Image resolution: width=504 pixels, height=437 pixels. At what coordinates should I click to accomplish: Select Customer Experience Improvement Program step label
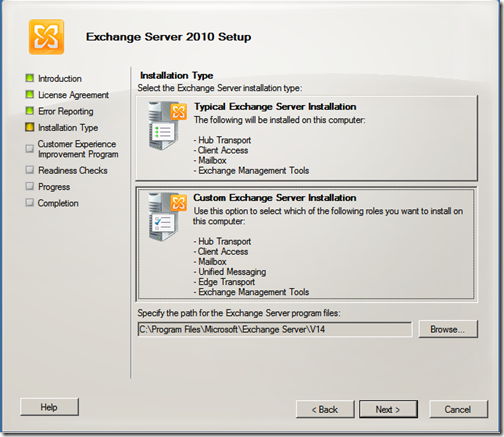(x=78, y=149)
